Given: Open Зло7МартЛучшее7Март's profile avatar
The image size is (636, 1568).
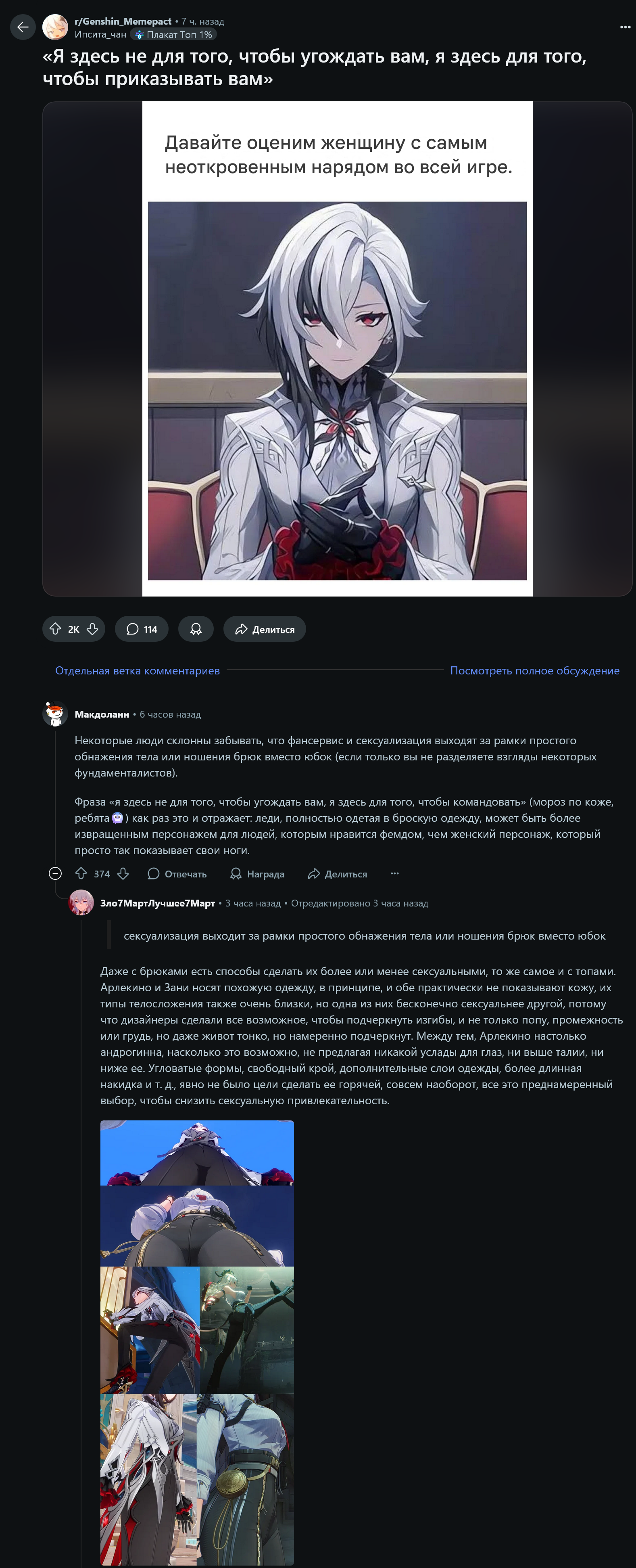Looking at the screenshot, I should 81,902.
